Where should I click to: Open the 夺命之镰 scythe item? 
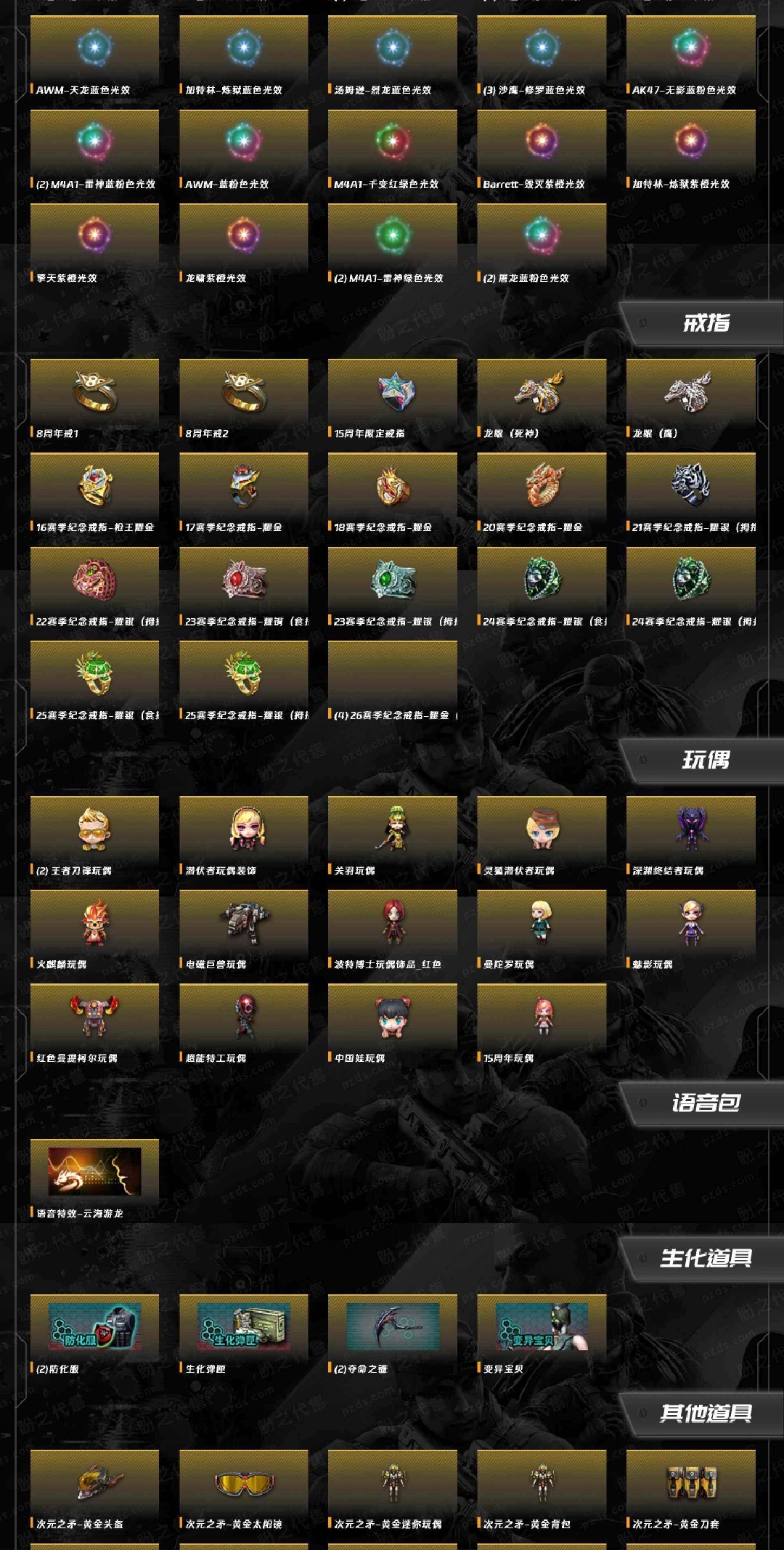[x=393, y=1335]
